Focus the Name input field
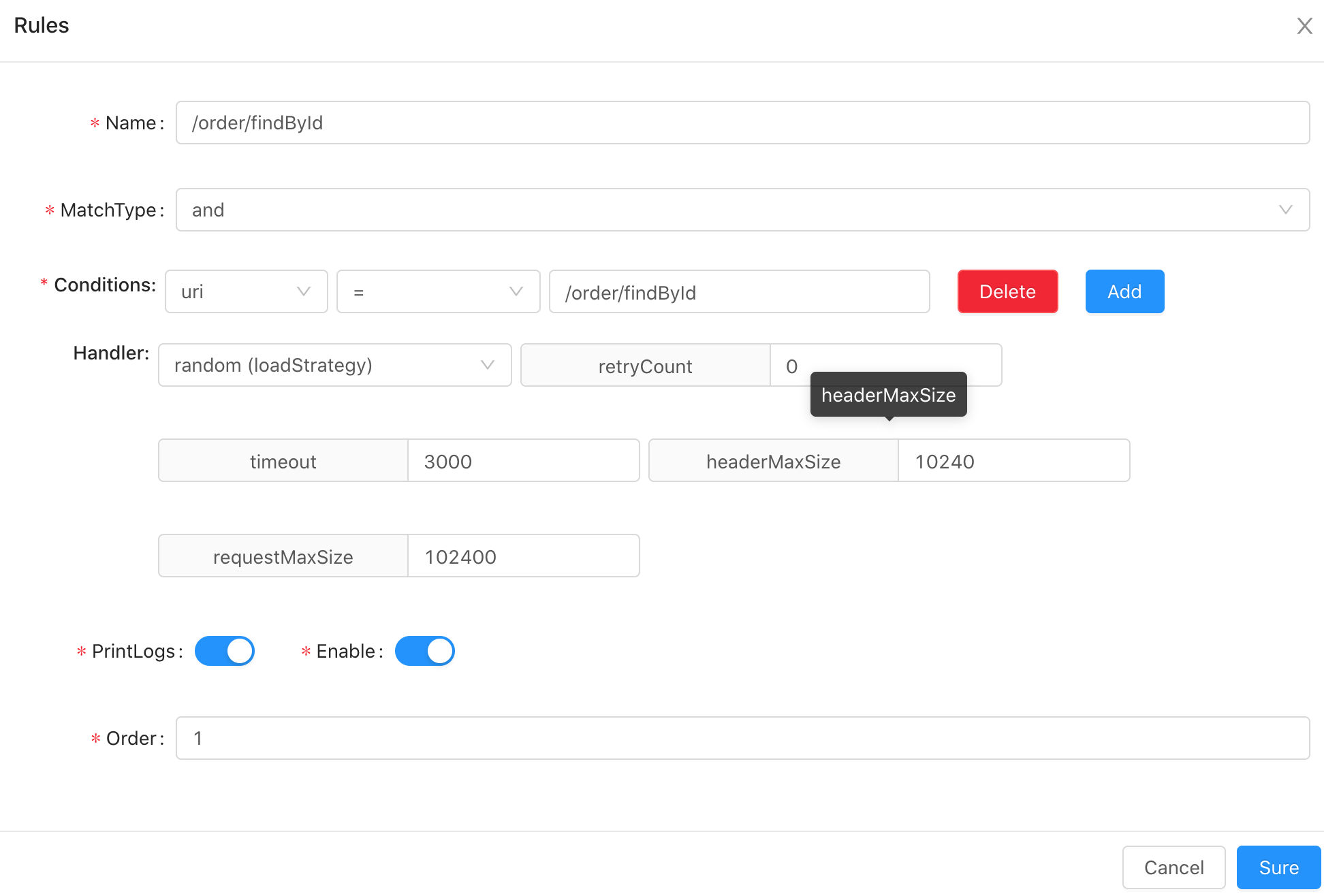 pyautogui.click(x=742, y=123)
